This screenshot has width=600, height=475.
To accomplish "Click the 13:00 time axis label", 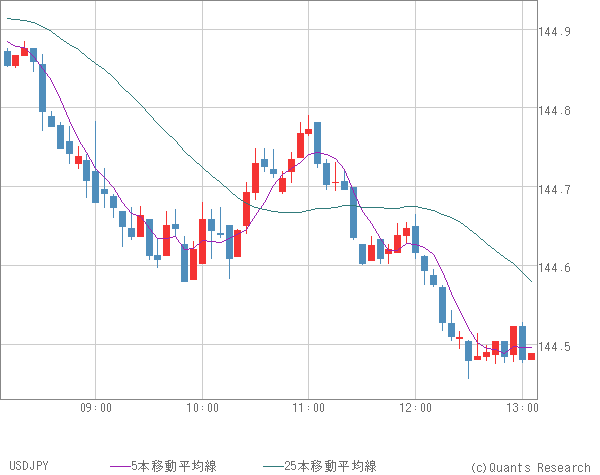I will (x=522, y=408).
